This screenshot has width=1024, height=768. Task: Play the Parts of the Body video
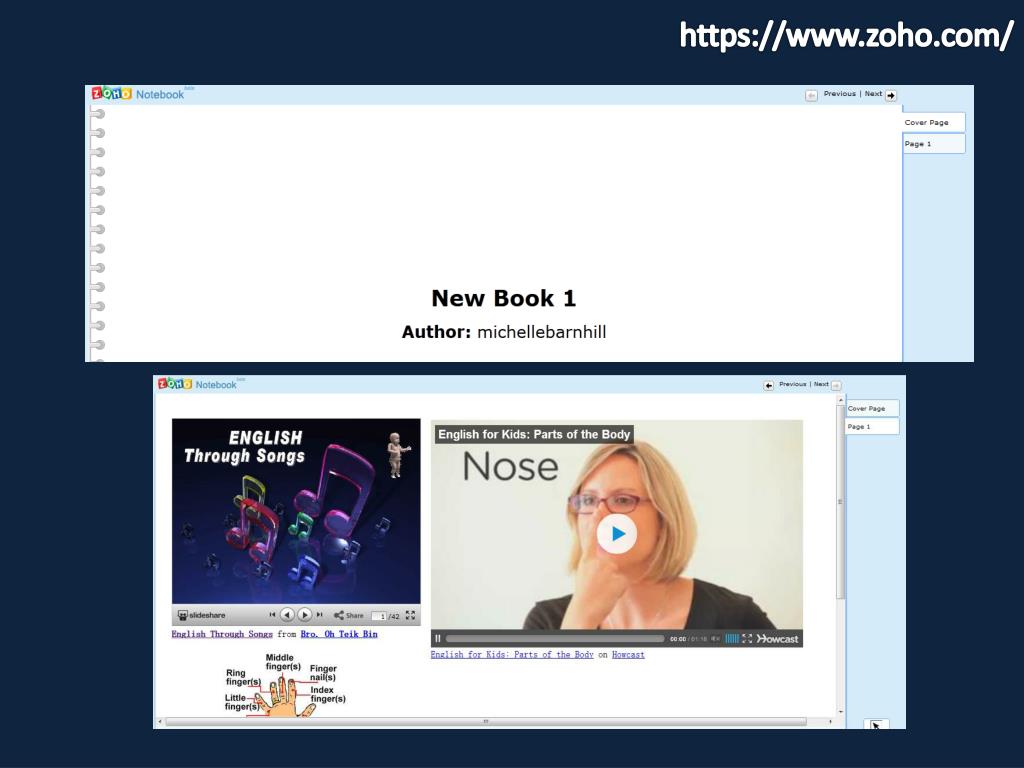616,534
